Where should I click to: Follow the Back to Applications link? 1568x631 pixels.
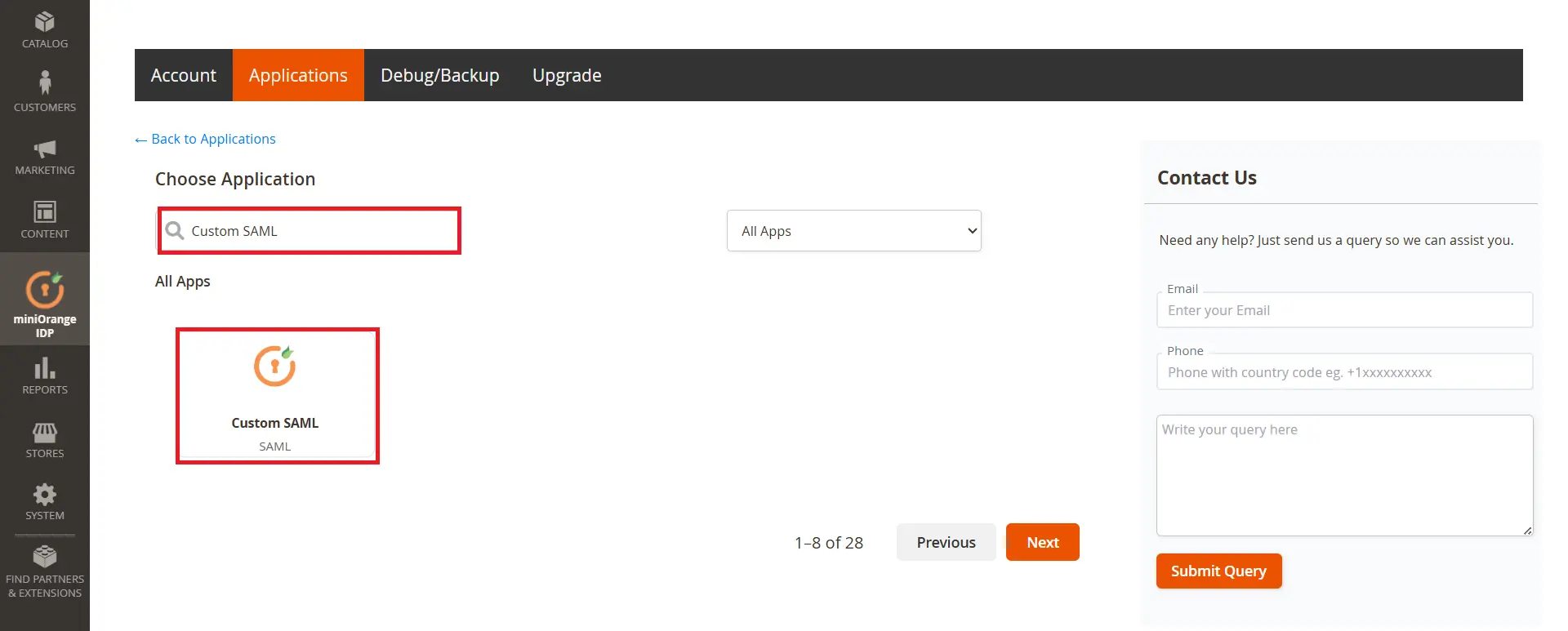(205, 139)
